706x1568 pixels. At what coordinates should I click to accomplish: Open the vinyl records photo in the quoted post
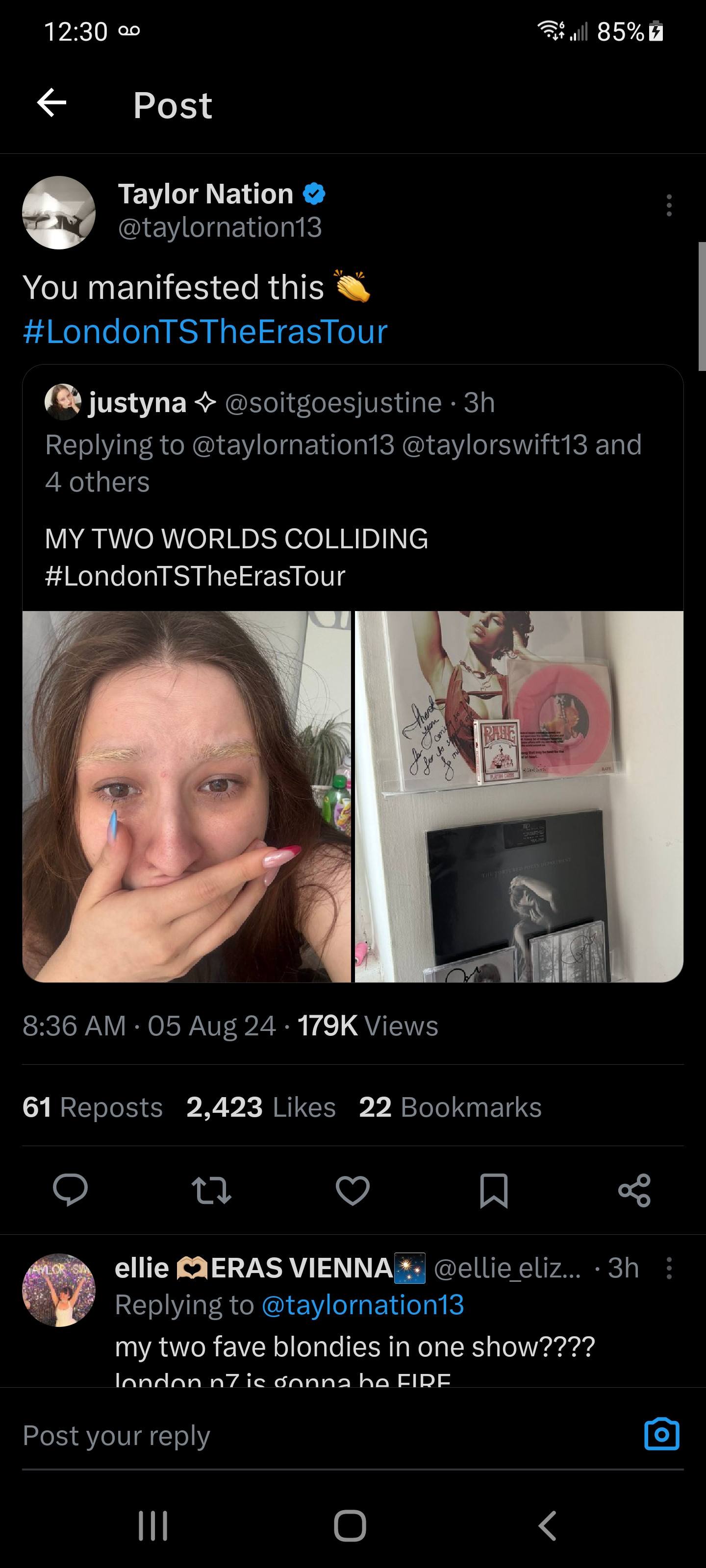click(519, 796)
